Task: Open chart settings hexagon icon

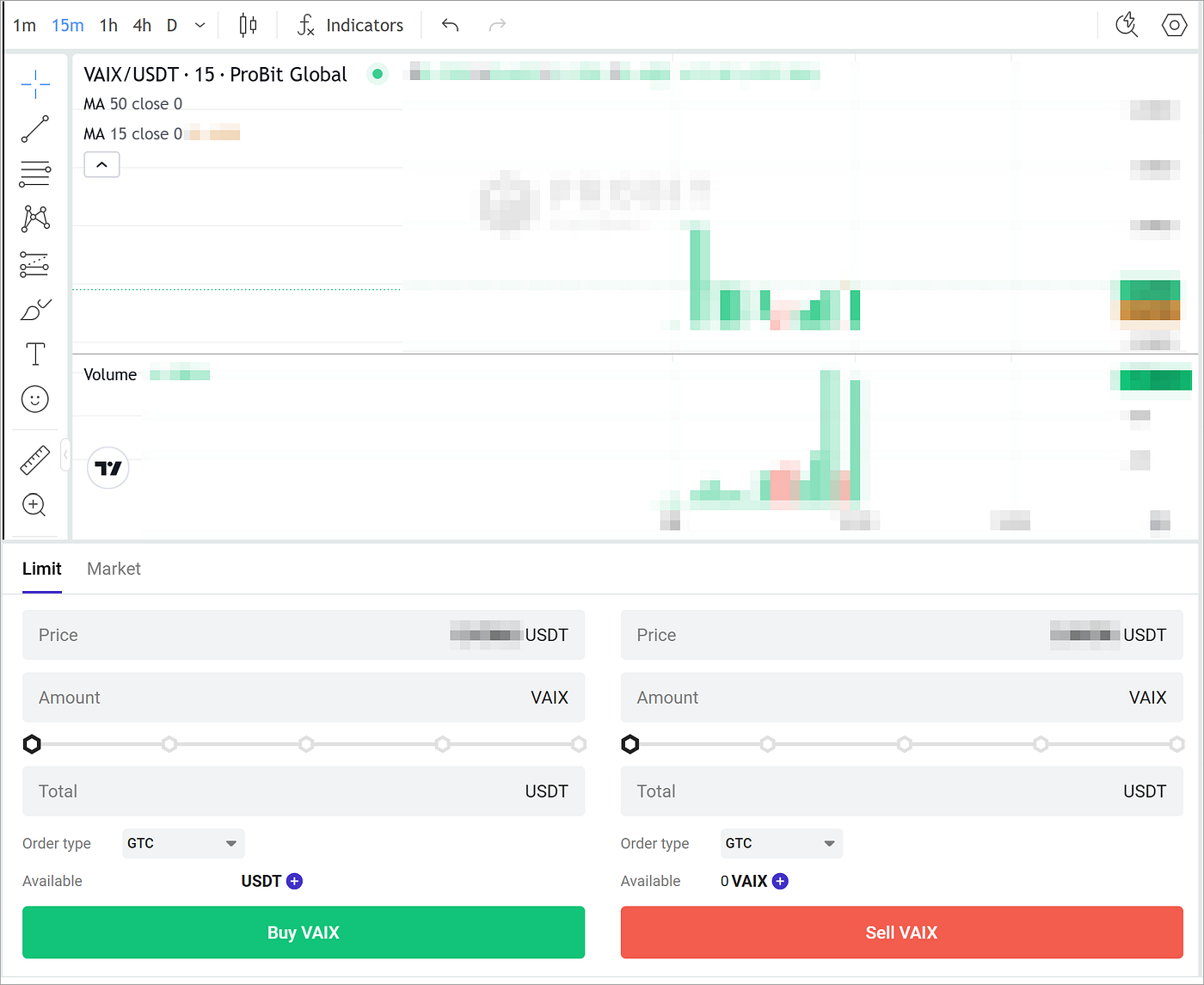Action: click(1174, 25)
